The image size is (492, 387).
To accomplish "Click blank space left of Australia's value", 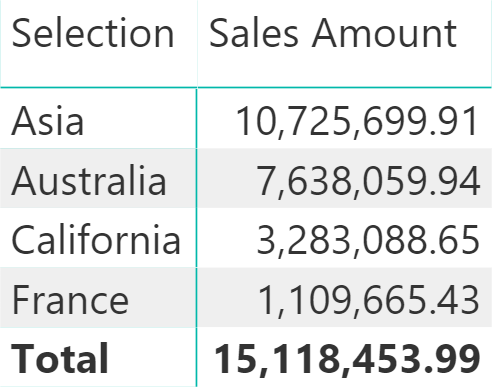I will click(x=227, y=180).
